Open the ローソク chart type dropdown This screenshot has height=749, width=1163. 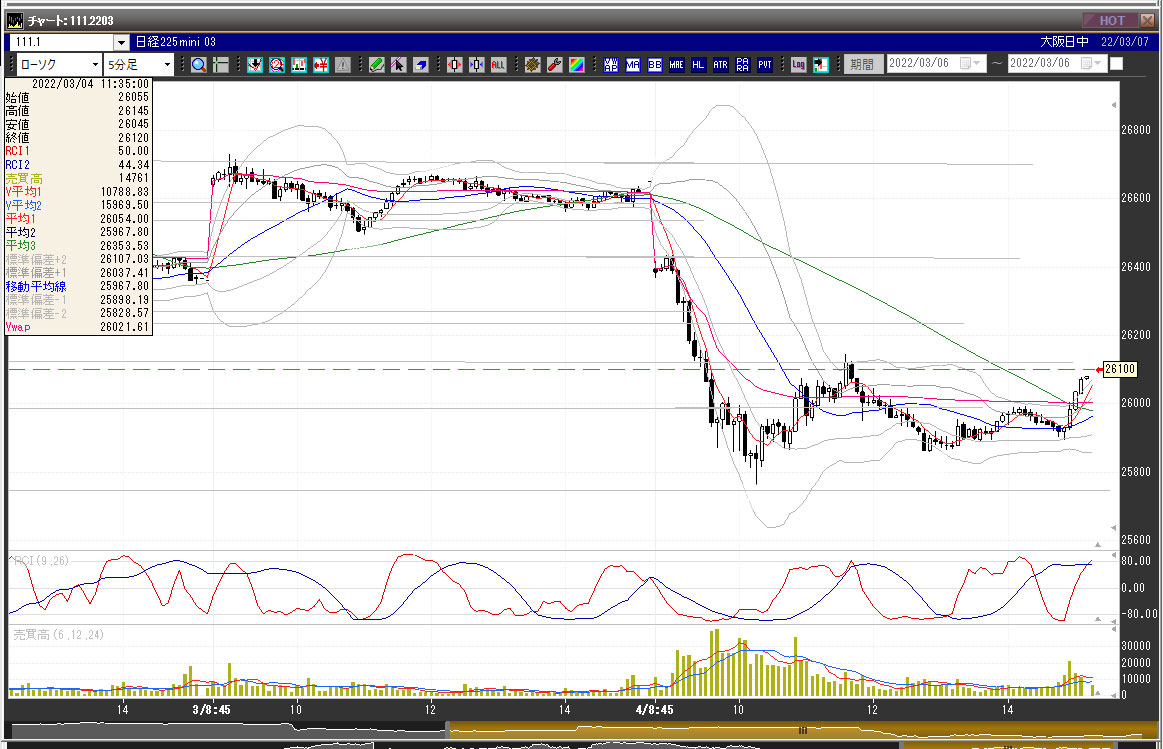(94, 65)
